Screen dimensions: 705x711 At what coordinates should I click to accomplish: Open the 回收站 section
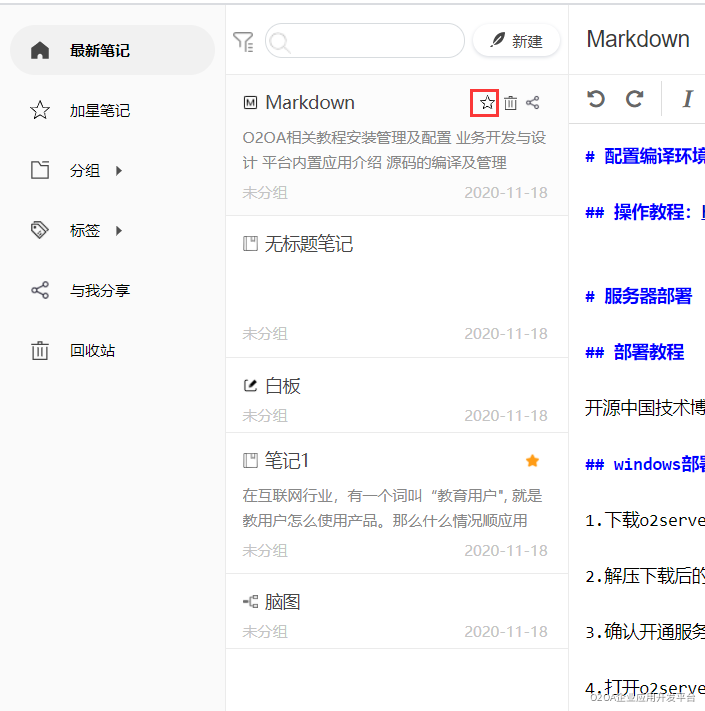(x=92, y=351)
